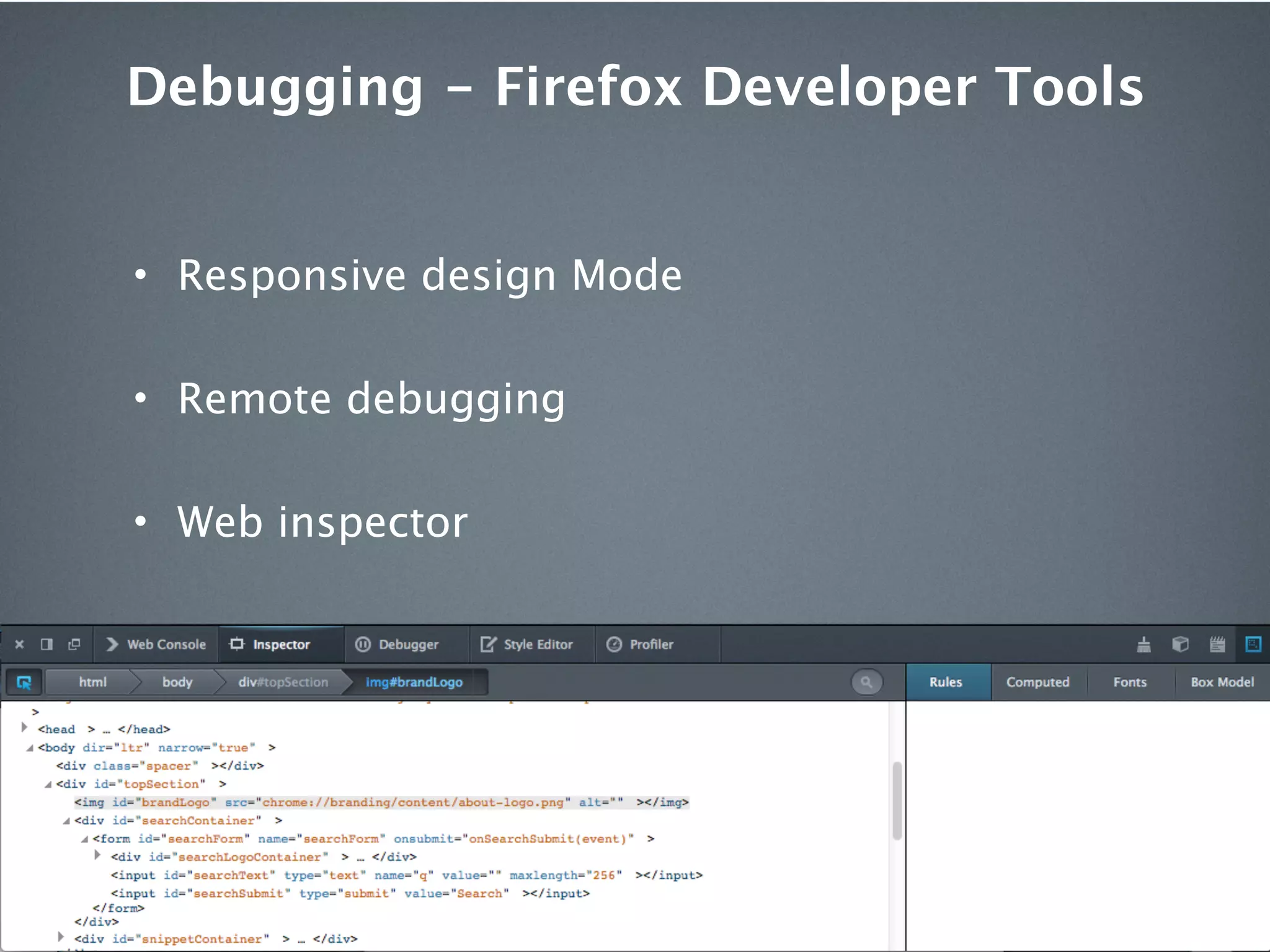Select div#topSection breadcrumb

(x=283, y=682)
